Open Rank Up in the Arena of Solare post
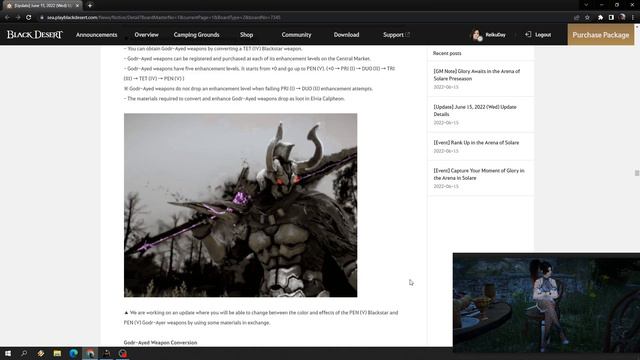This screenshot has height=360, width=640. click(476, 142)
